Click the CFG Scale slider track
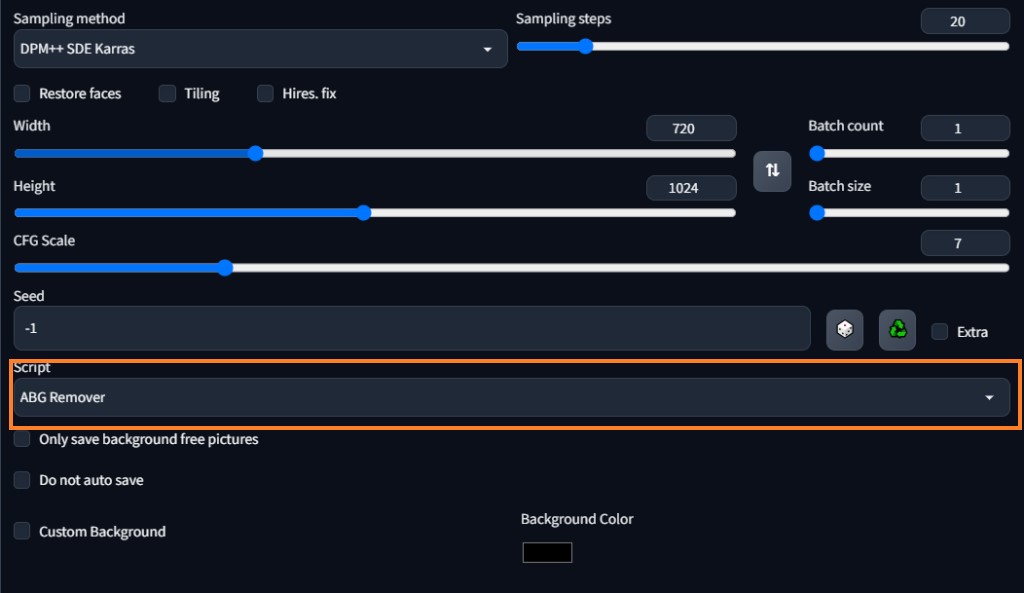Viewport: 1024px width, 593px height. pos(511,268)
